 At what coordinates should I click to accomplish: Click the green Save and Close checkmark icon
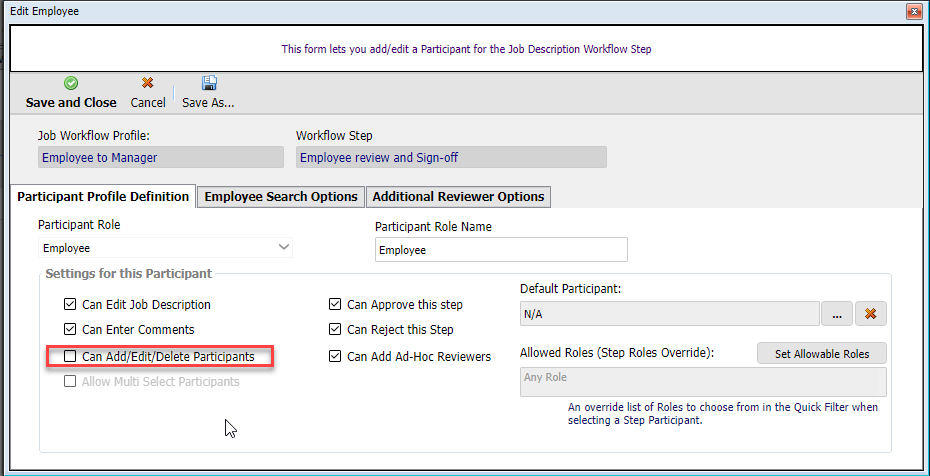point(71,84)
